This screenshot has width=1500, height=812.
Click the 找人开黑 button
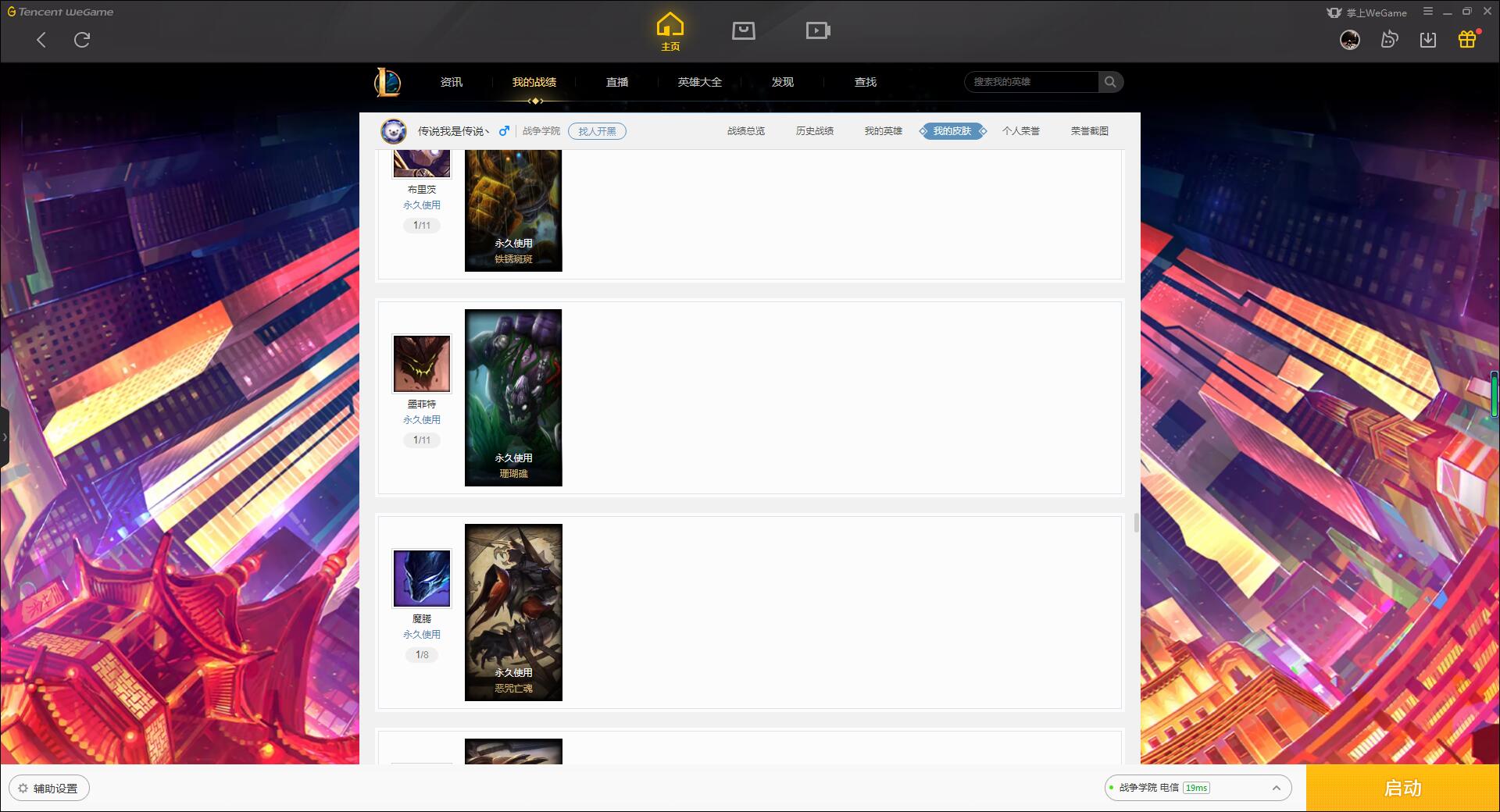tap(597, 131)
